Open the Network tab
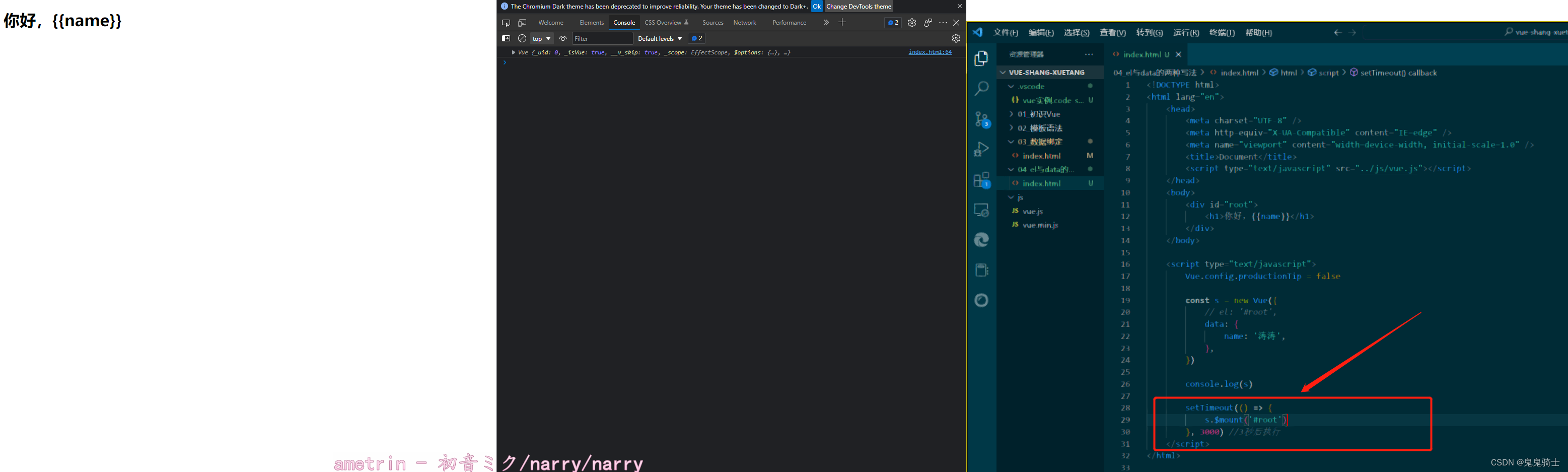The width and height of the screenshot is (1568, 472). 744,23
